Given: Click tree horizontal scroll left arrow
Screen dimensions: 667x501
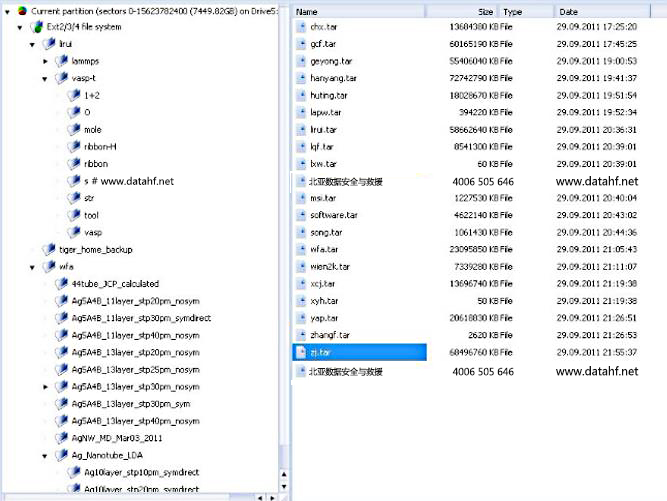Looking at the screenshot, I should click(260, 497).
